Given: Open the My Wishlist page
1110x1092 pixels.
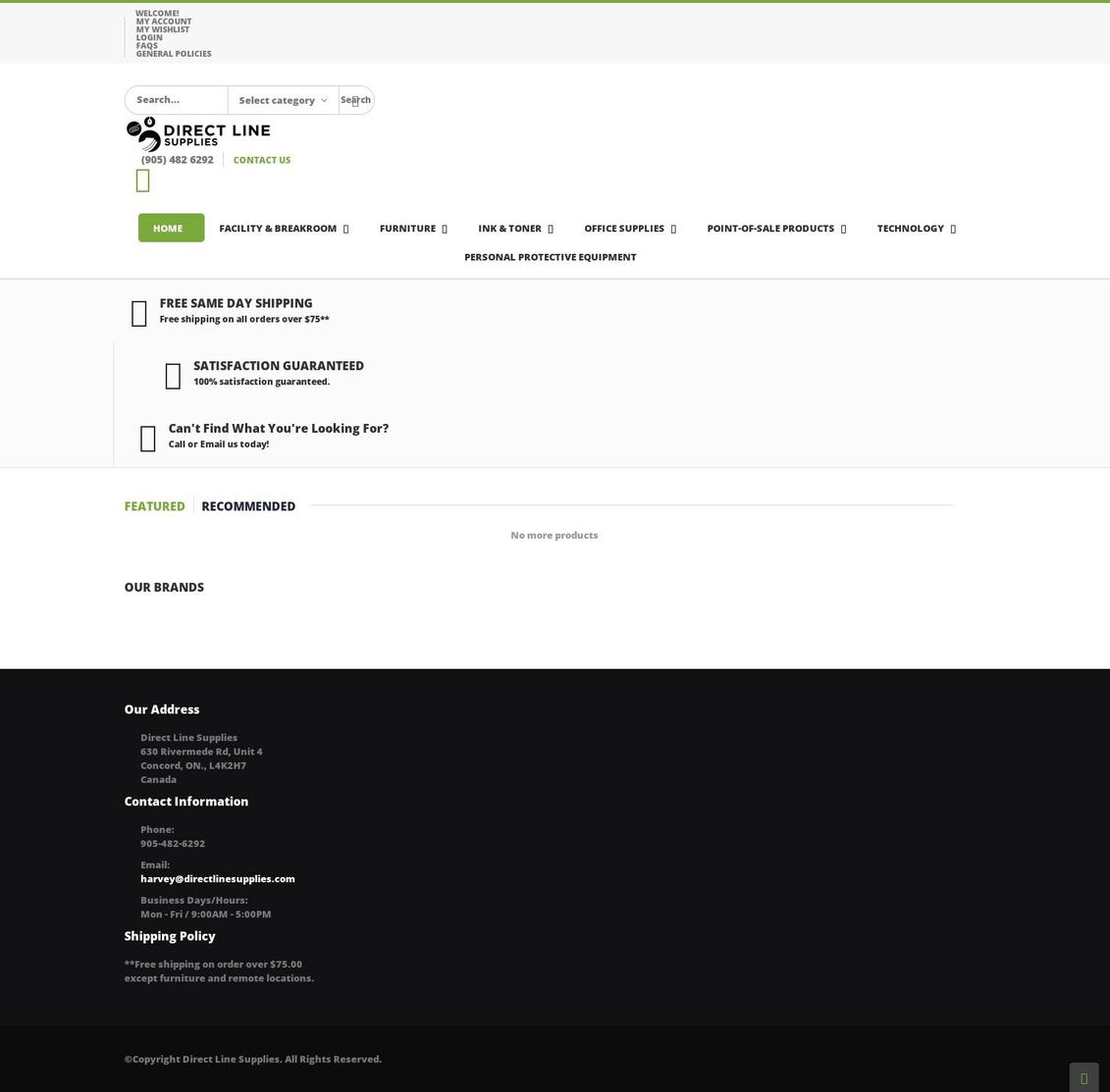Looking at the screenshot, I should click(x=163, y=28).
